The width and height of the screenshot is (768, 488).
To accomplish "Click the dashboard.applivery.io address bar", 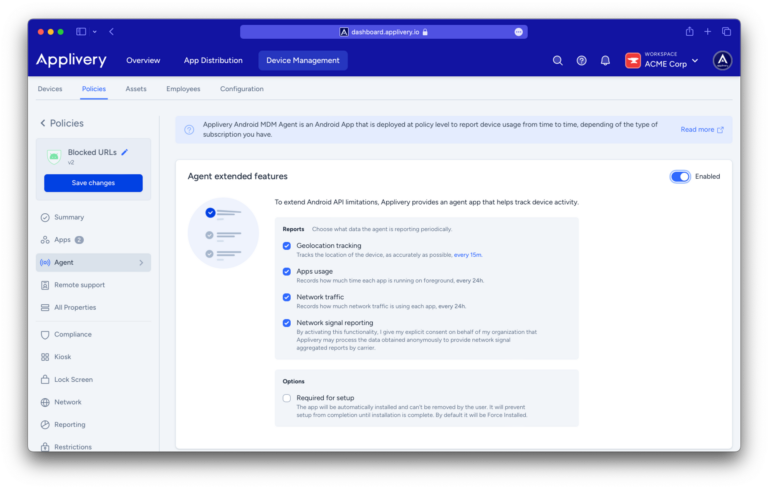I will pos(384,32).
